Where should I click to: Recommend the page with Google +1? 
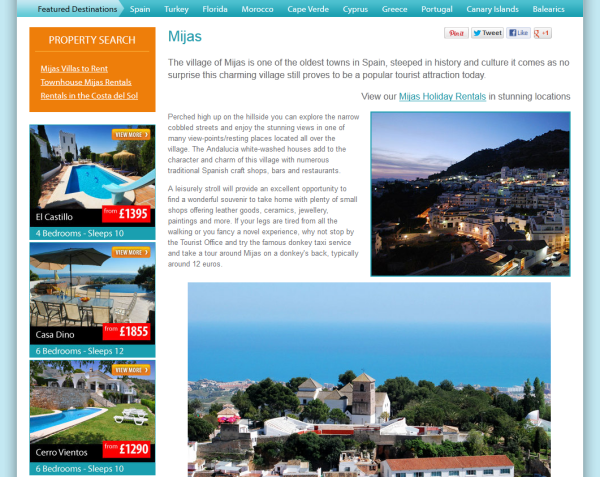[542, 33]
